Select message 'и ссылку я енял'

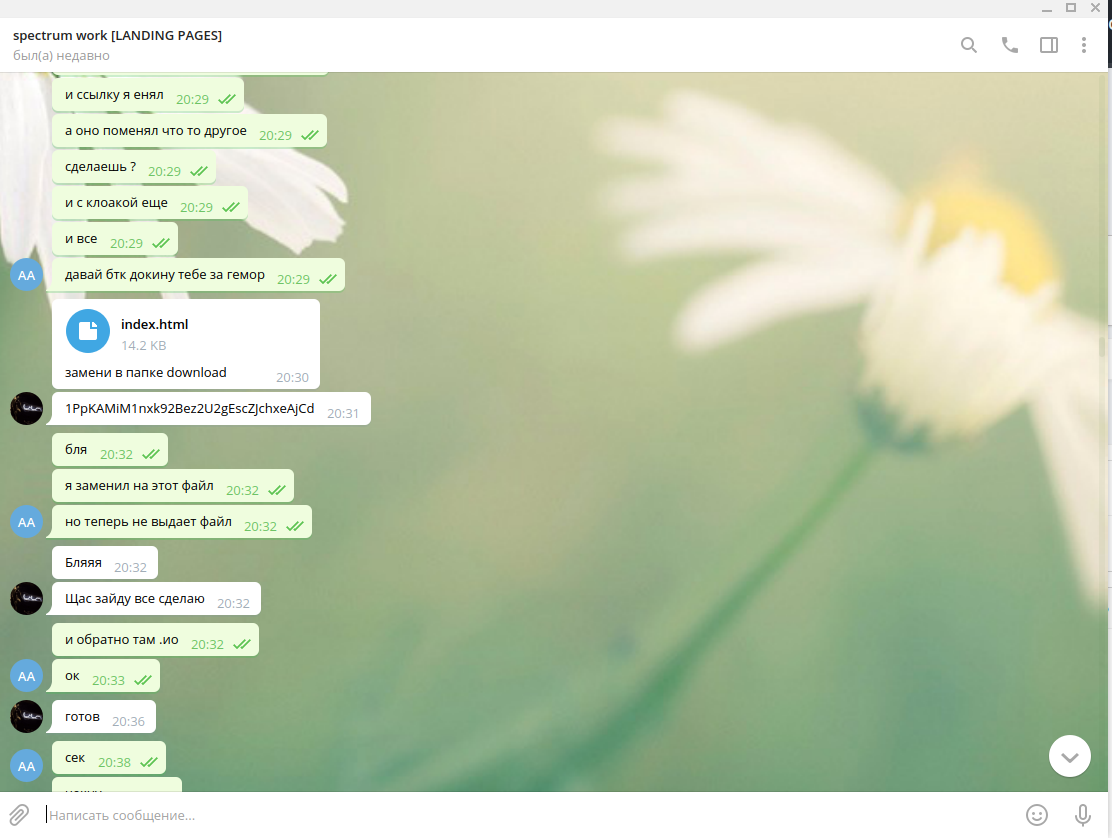click(x=148, y=96)
